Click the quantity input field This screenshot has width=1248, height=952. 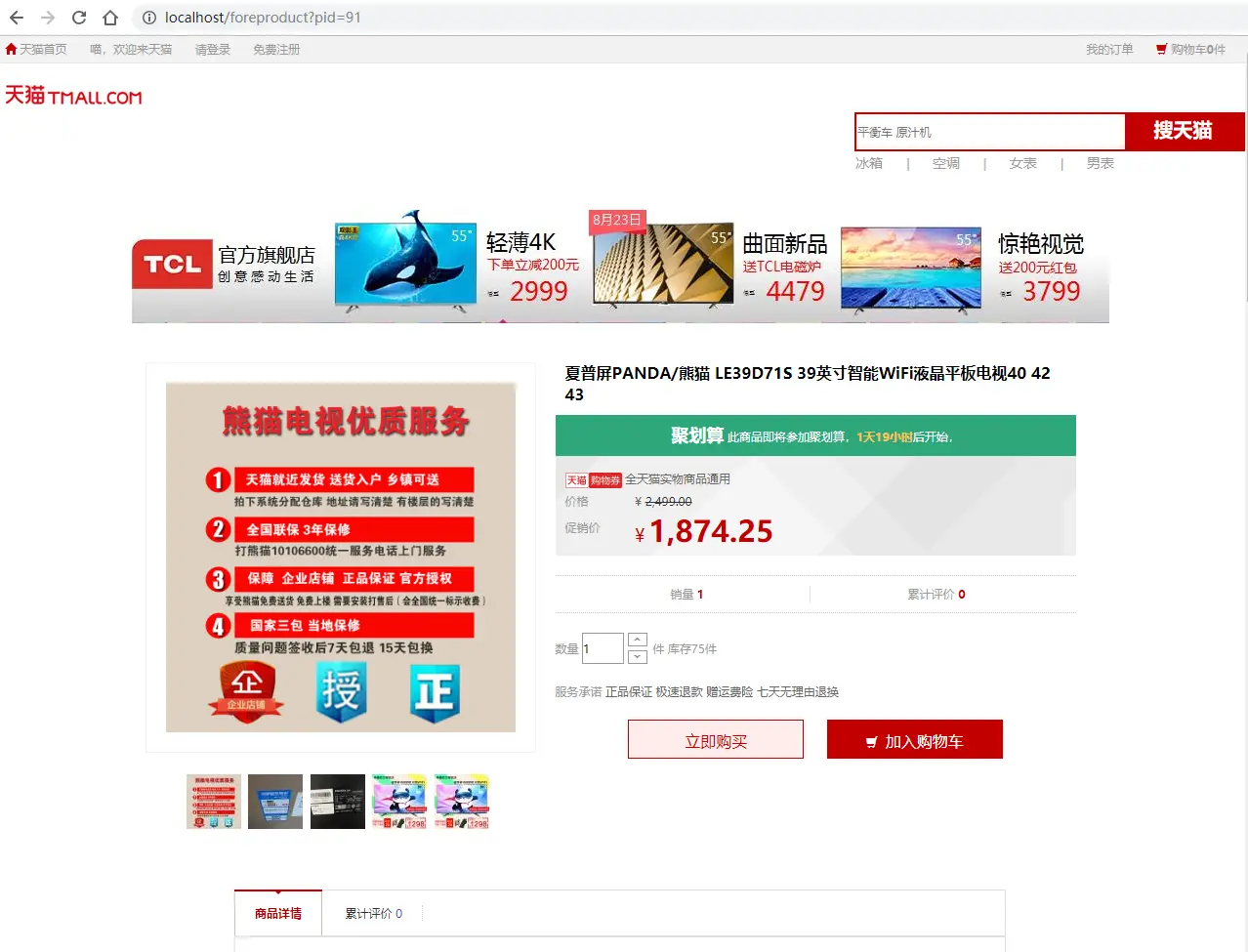(x=603, y=648)
